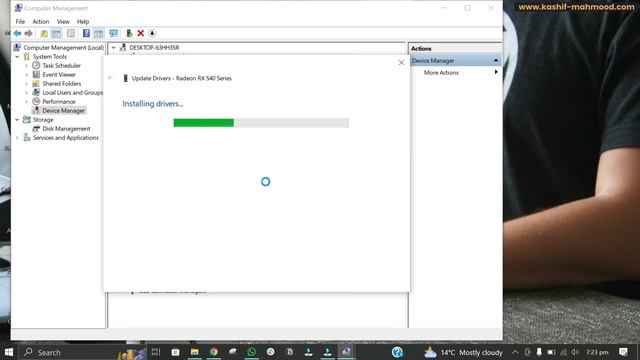640x360 pixels.
Task: Select Computer Management (Local) root node
Action: pyautogui.click(x=63, y=48)
